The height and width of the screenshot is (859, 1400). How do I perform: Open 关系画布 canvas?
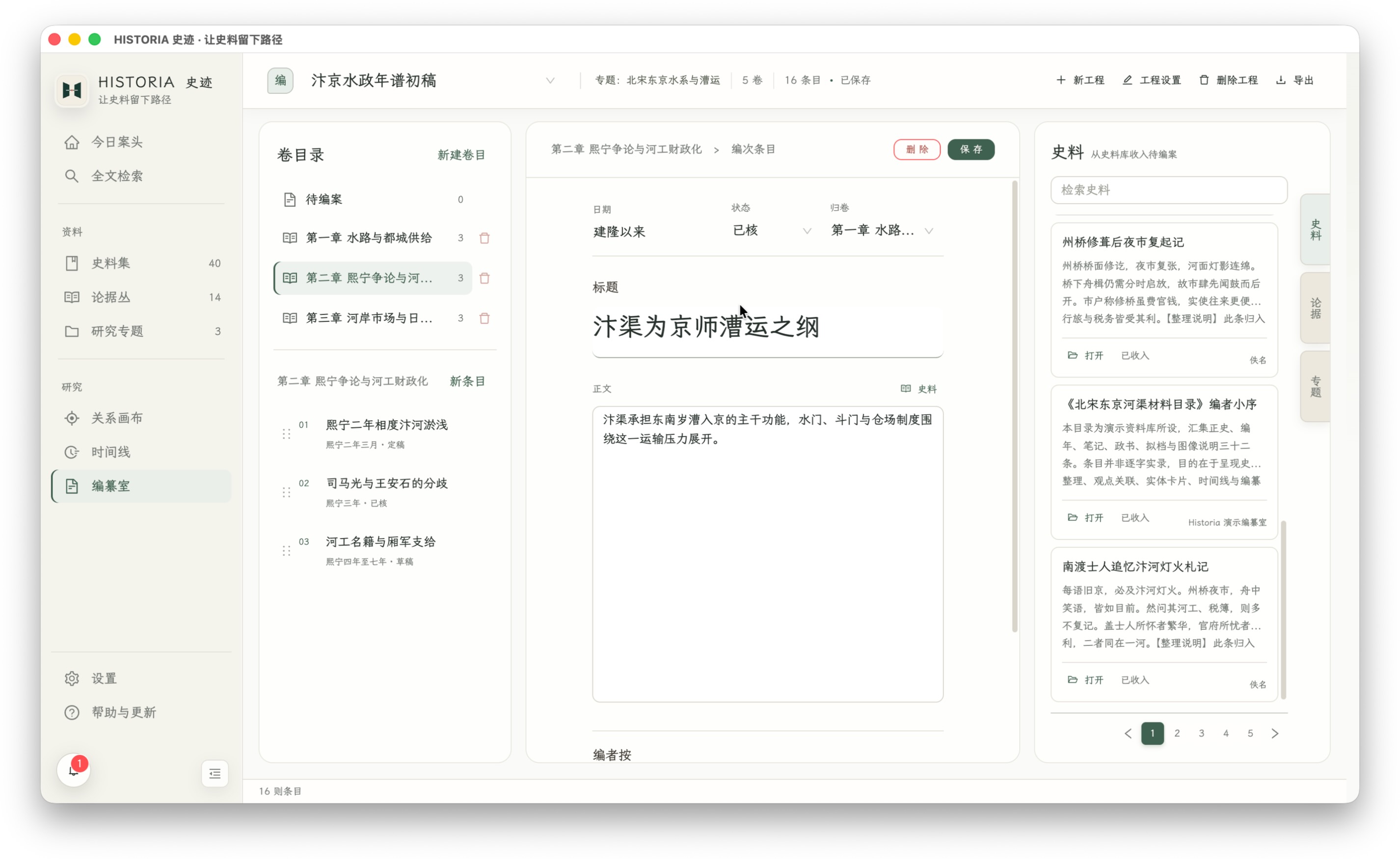(141, 418)
